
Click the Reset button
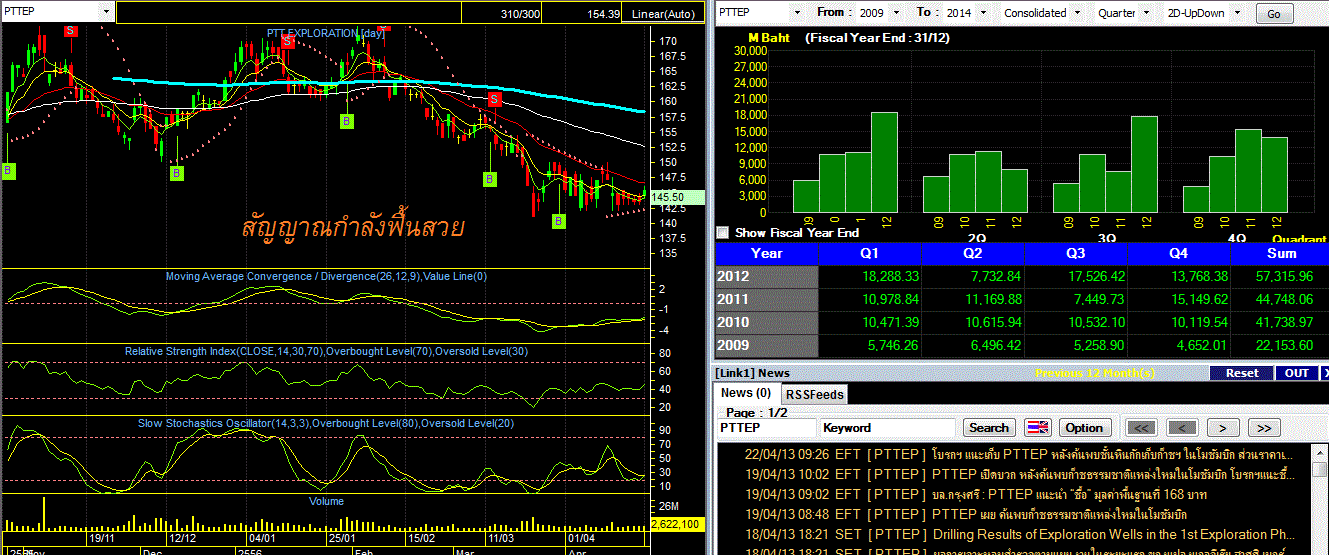(x=1241, y=373)
